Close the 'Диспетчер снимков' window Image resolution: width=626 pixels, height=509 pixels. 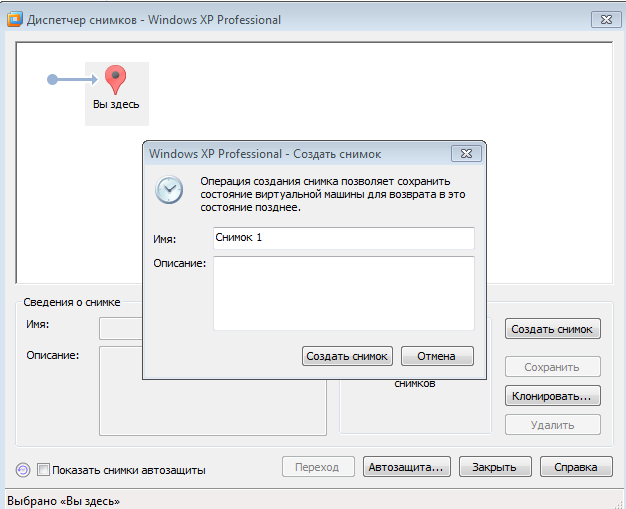[x=606, y=20]
